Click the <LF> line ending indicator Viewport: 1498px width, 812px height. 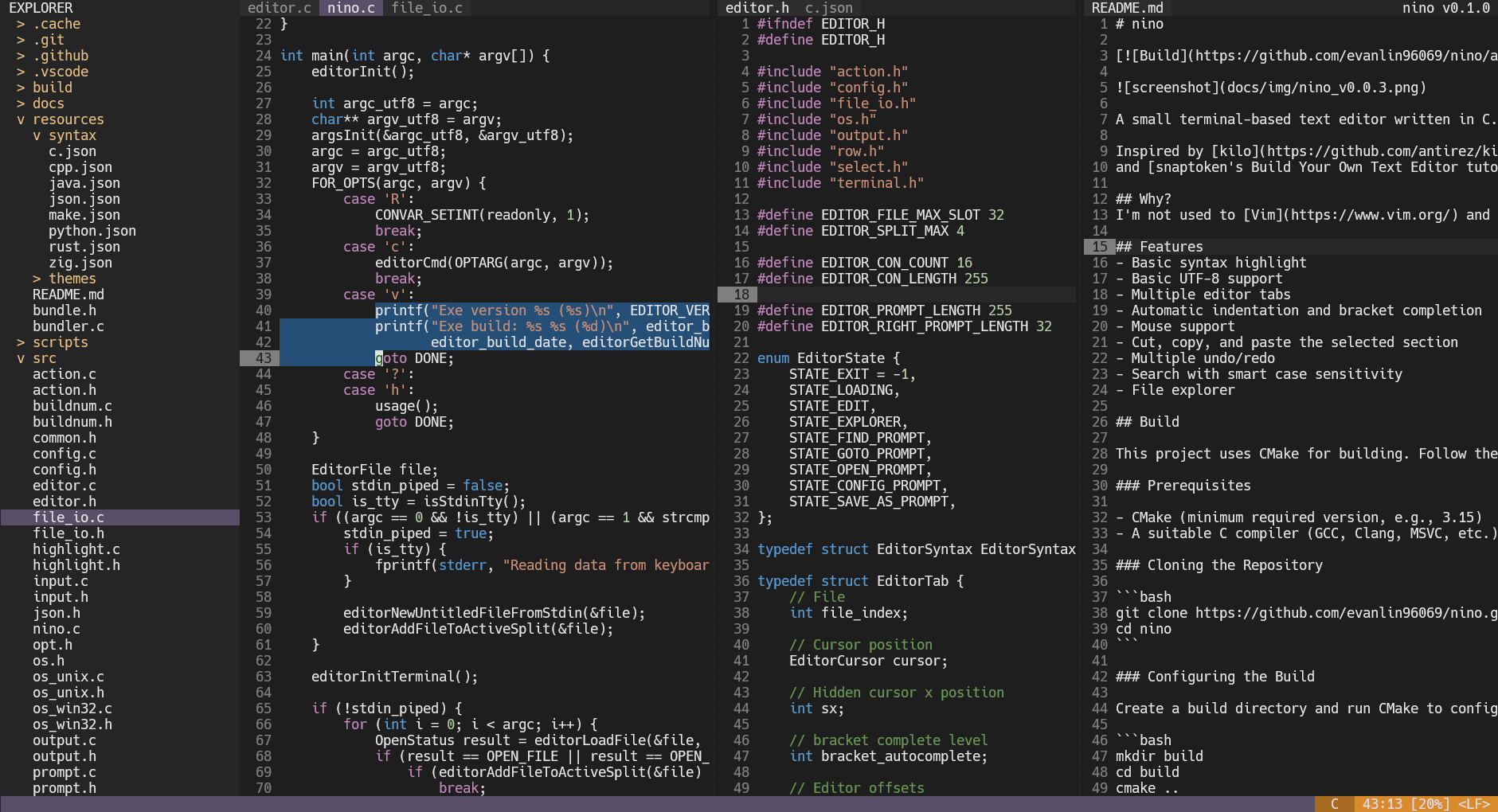coord(1474,804)
